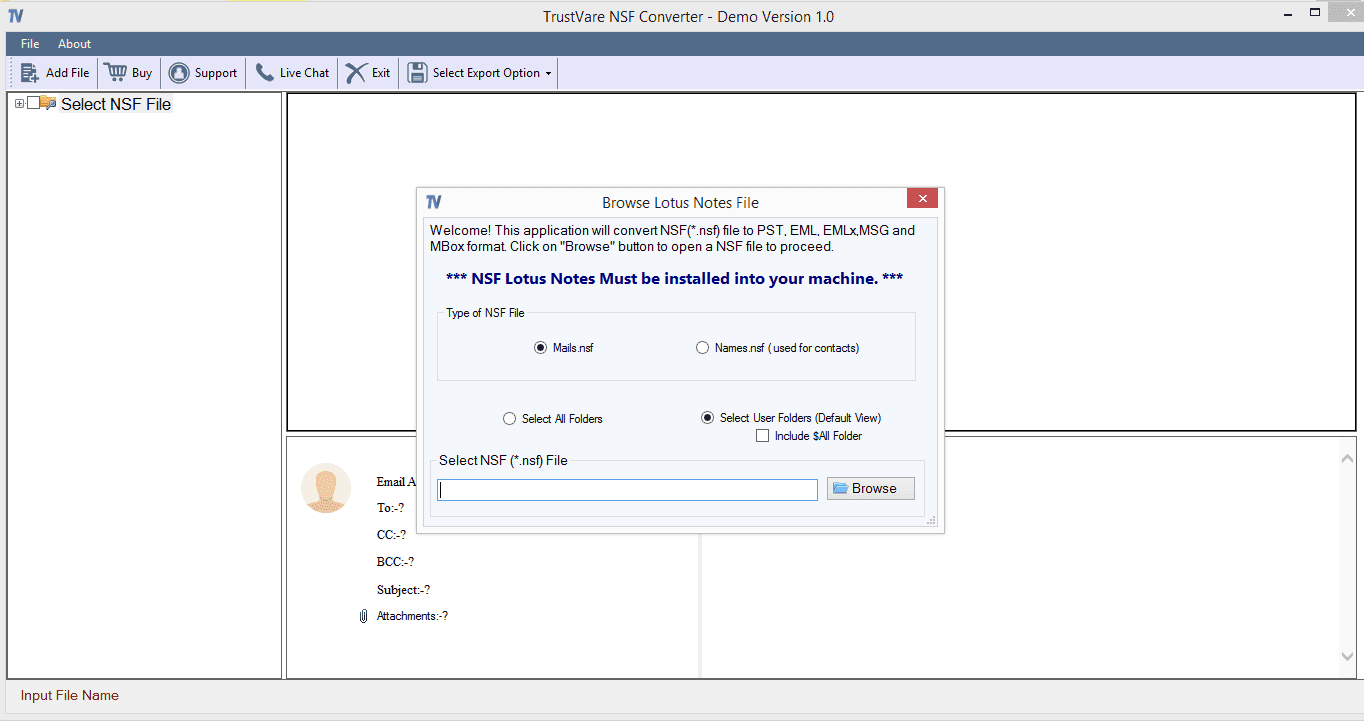Select the Names.nsf contacts radio button
This screenshot has height=721, width=1364.
click(x=703, y=347)
